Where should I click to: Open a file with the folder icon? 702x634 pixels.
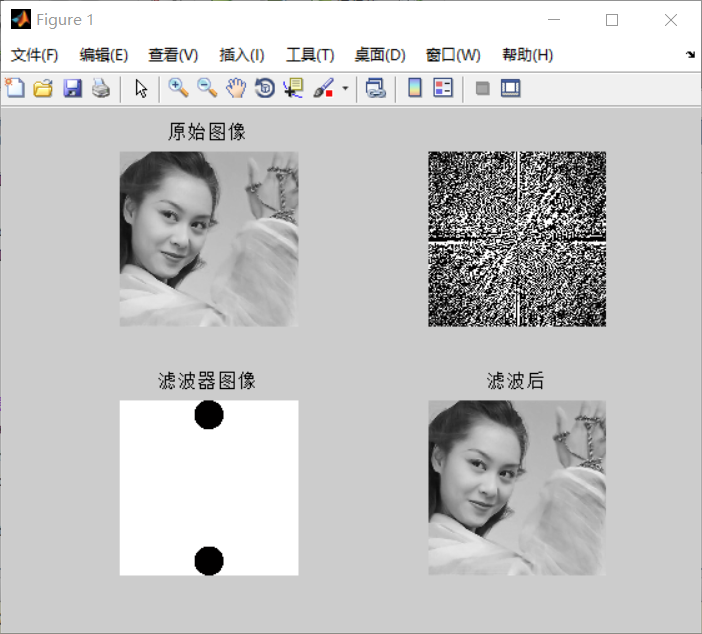coord(43,88)
